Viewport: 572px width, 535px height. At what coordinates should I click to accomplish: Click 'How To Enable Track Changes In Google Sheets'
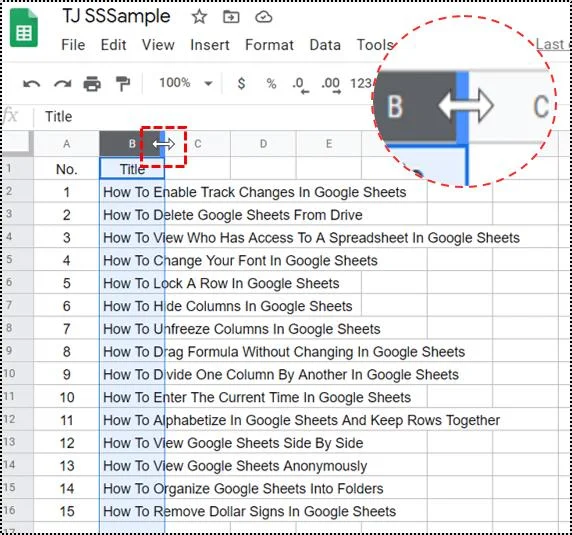click(x=255, y=192)
